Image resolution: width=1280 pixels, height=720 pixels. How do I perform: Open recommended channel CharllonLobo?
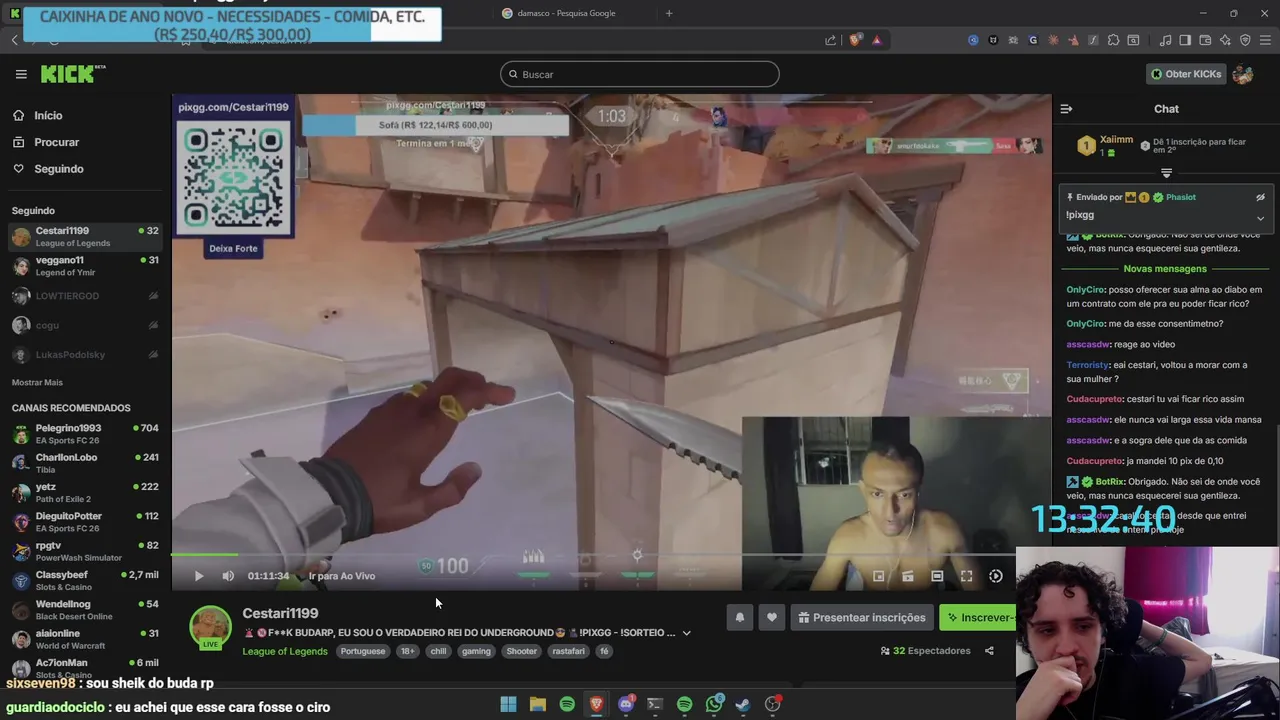click(85, 463)
